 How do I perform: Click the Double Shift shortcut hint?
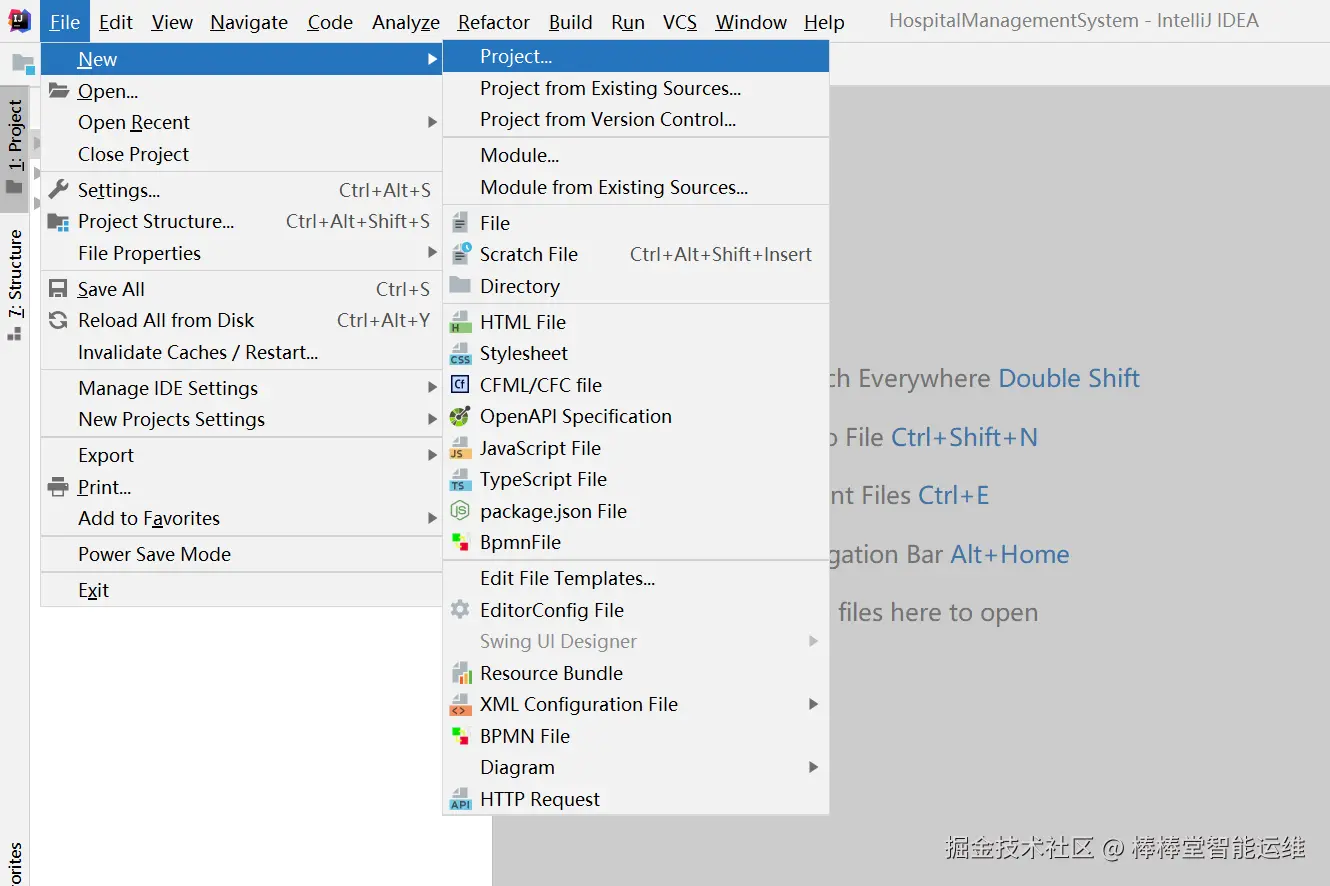pos(1069,378)
